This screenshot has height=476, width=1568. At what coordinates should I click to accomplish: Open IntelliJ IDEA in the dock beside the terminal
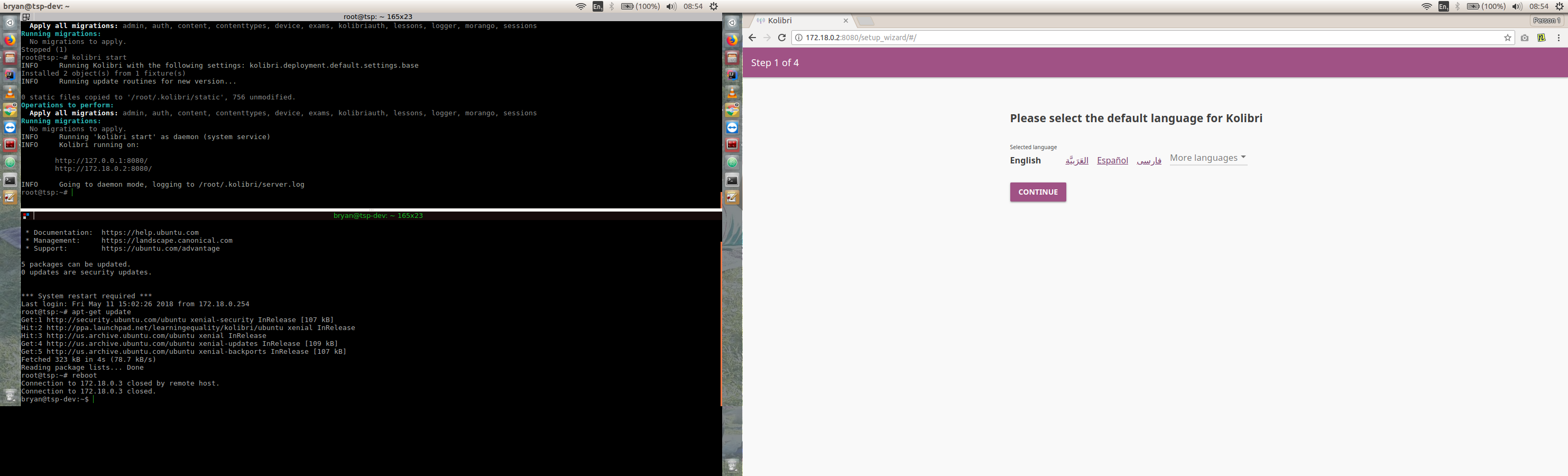[x=10, y=75]
